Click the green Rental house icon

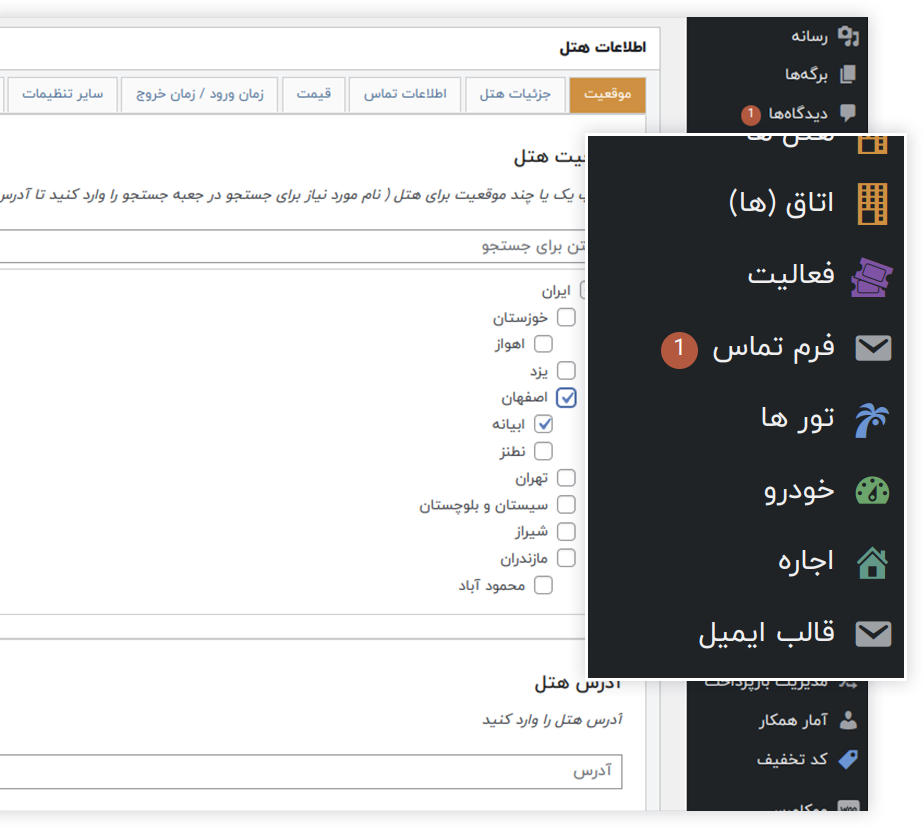pos(872,562)
